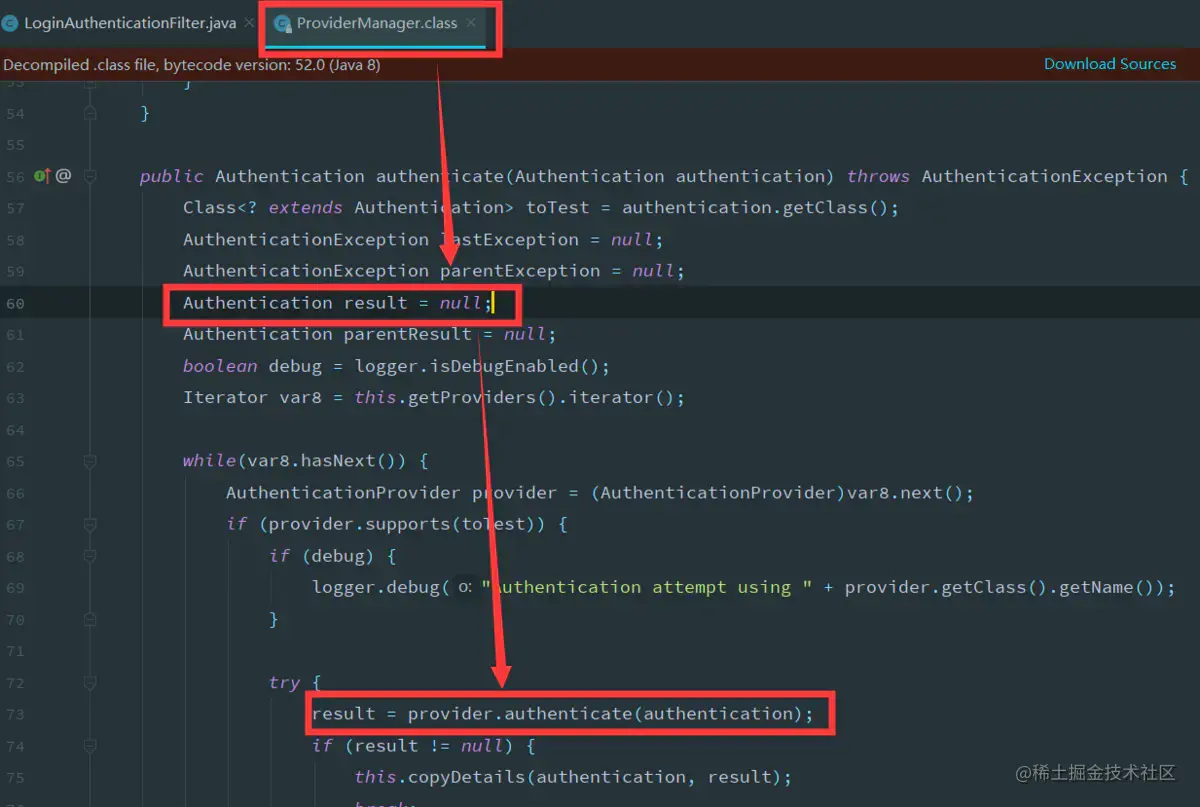
Task: Click the fold end marker on line 70
Action: (x=90, y=619)
